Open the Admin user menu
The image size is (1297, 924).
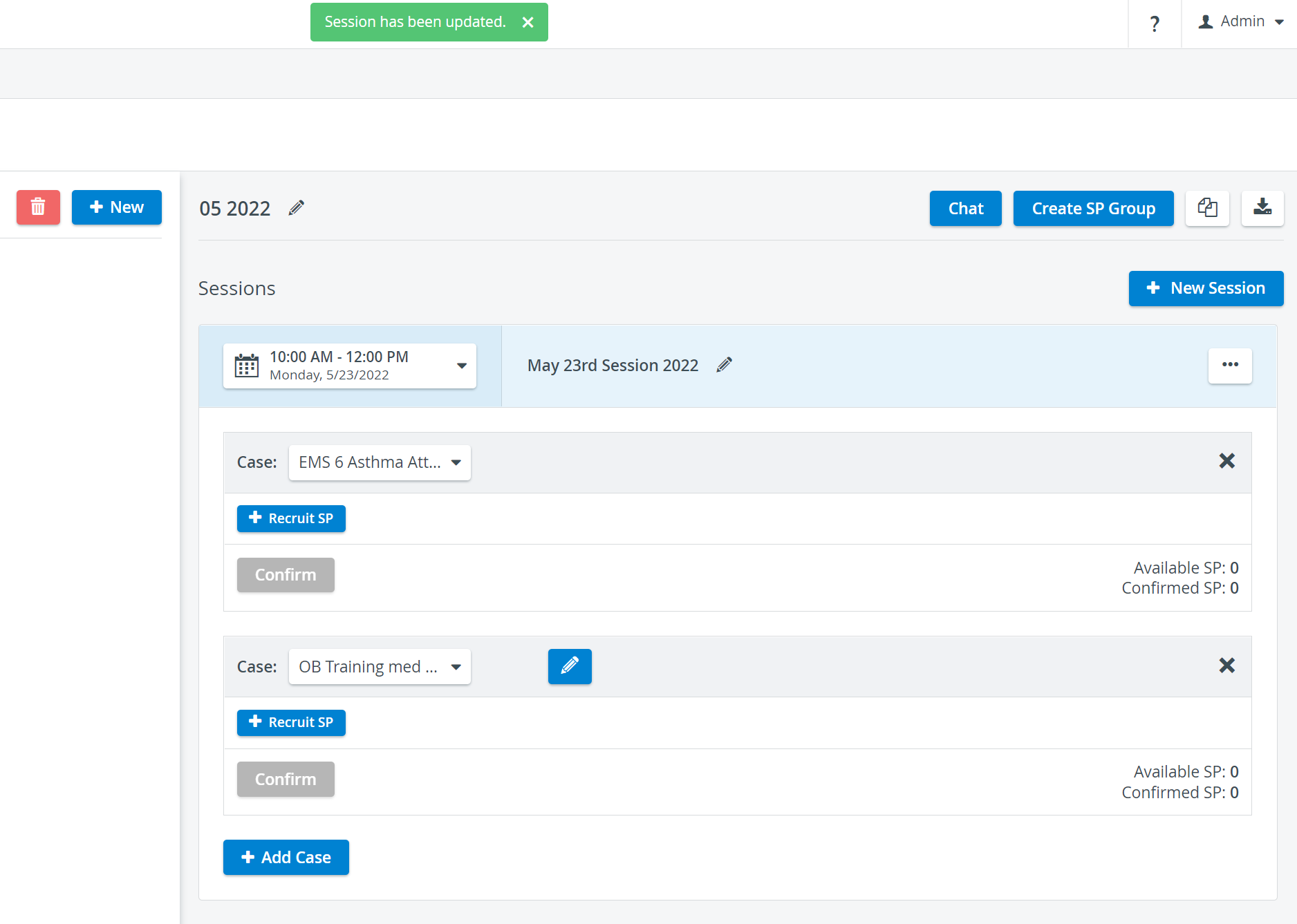tap(1240, 21)
